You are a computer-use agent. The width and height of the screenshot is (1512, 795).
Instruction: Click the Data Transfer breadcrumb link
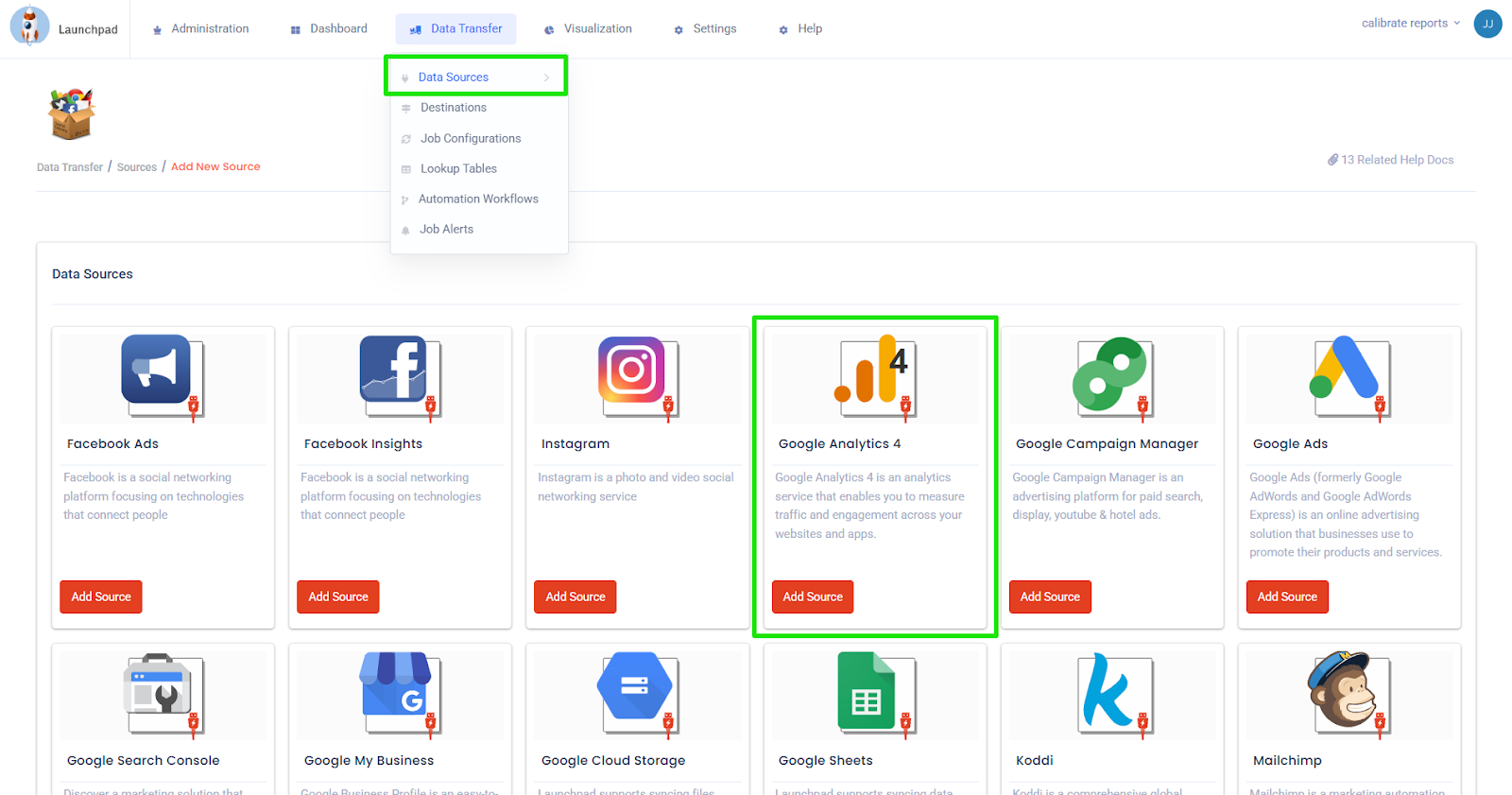click(x=70, y=167)
